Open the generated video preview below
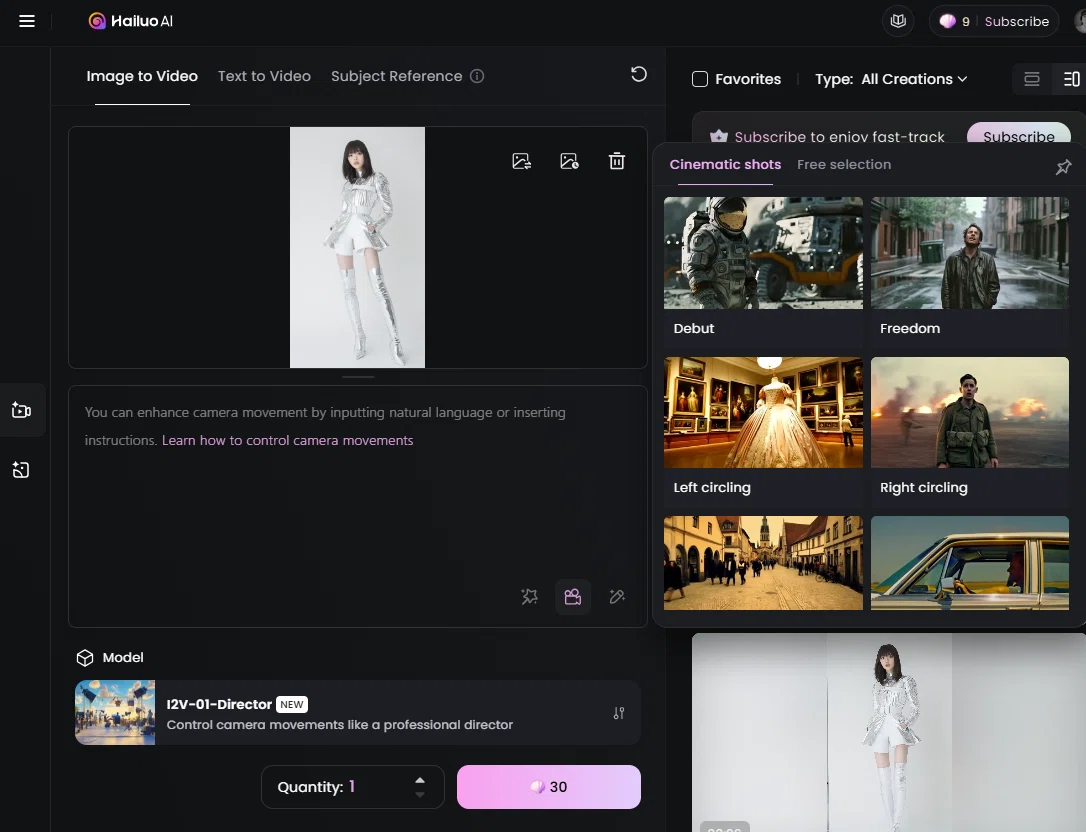The height and width of the screenshot is (832, 1086). click(x=889, y=732)
